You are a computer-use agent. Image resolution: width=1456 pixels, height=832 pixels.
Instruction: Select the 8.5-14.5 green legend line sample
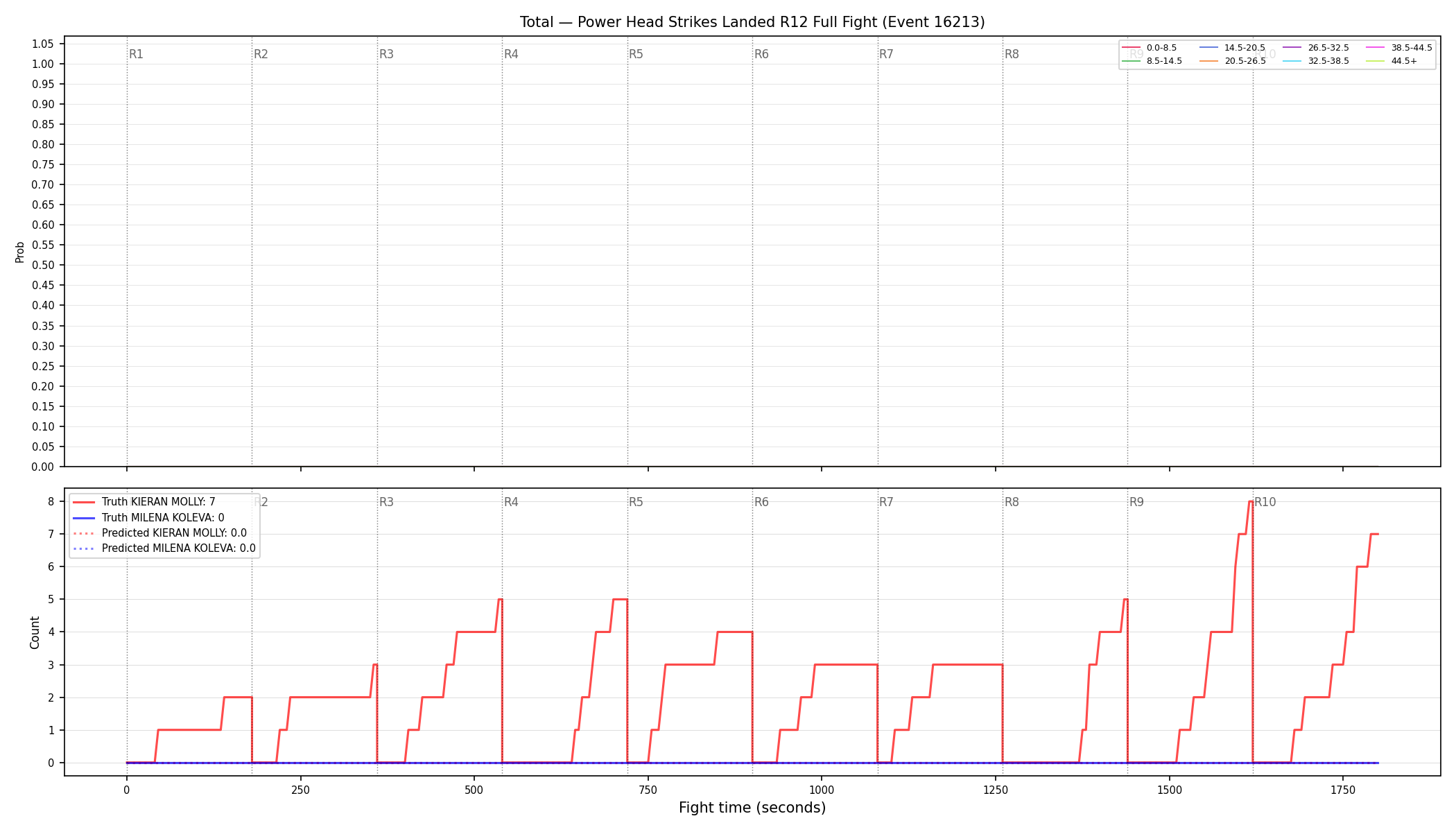pos(1131,61)
